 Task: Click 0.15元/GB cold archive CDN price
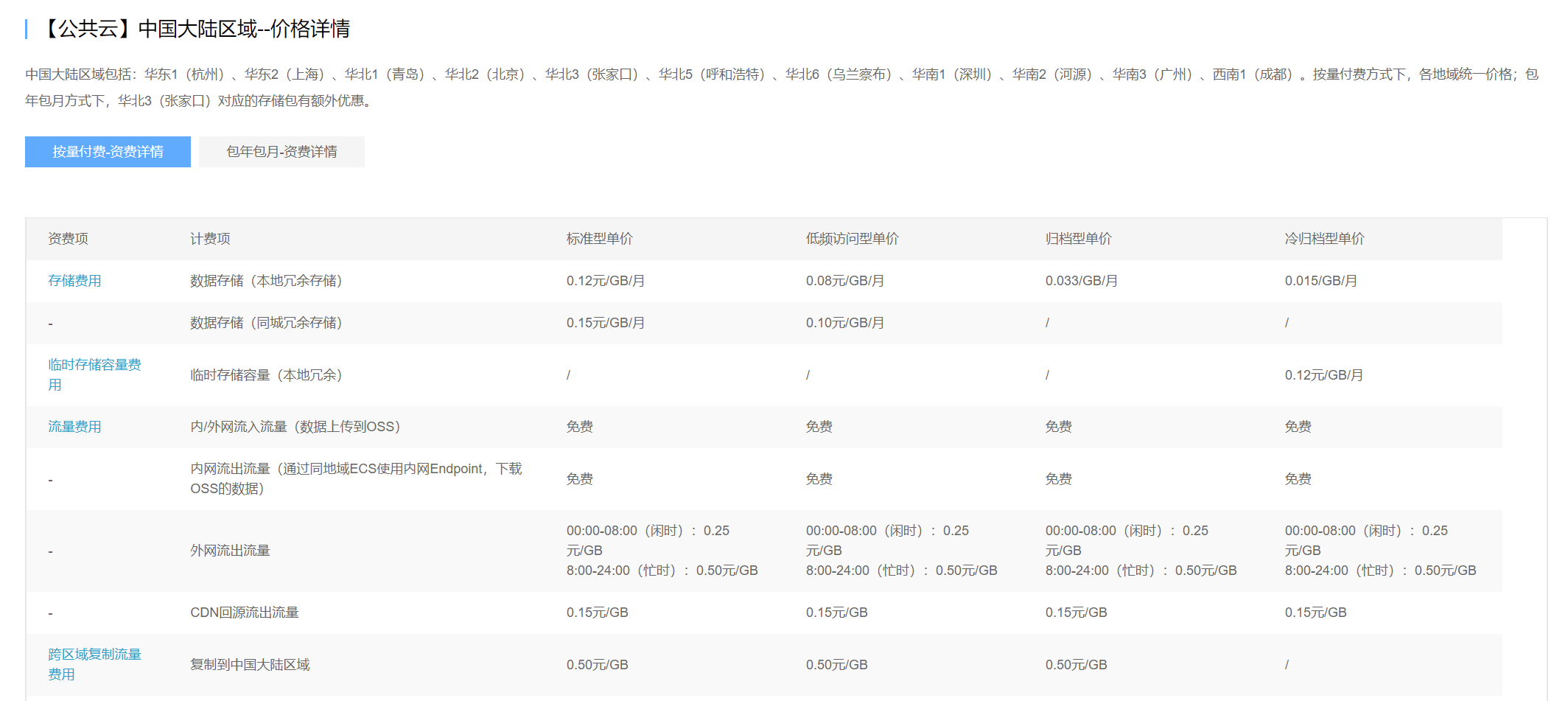1315,613
